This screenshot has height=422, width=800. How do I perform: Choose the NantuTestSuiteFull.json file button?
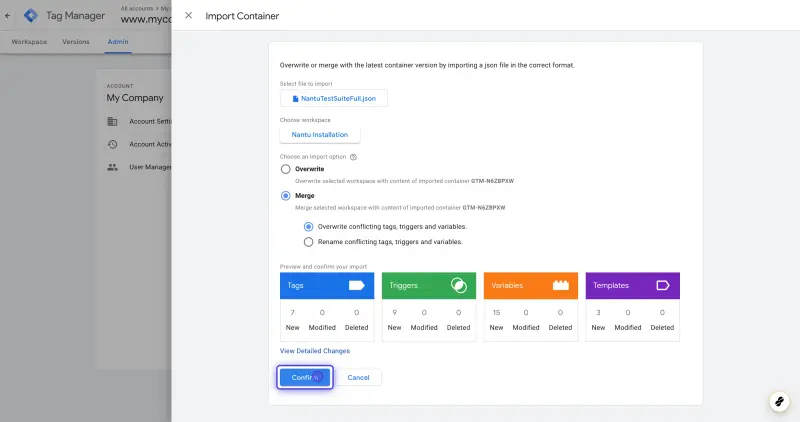tap(334, 98)
